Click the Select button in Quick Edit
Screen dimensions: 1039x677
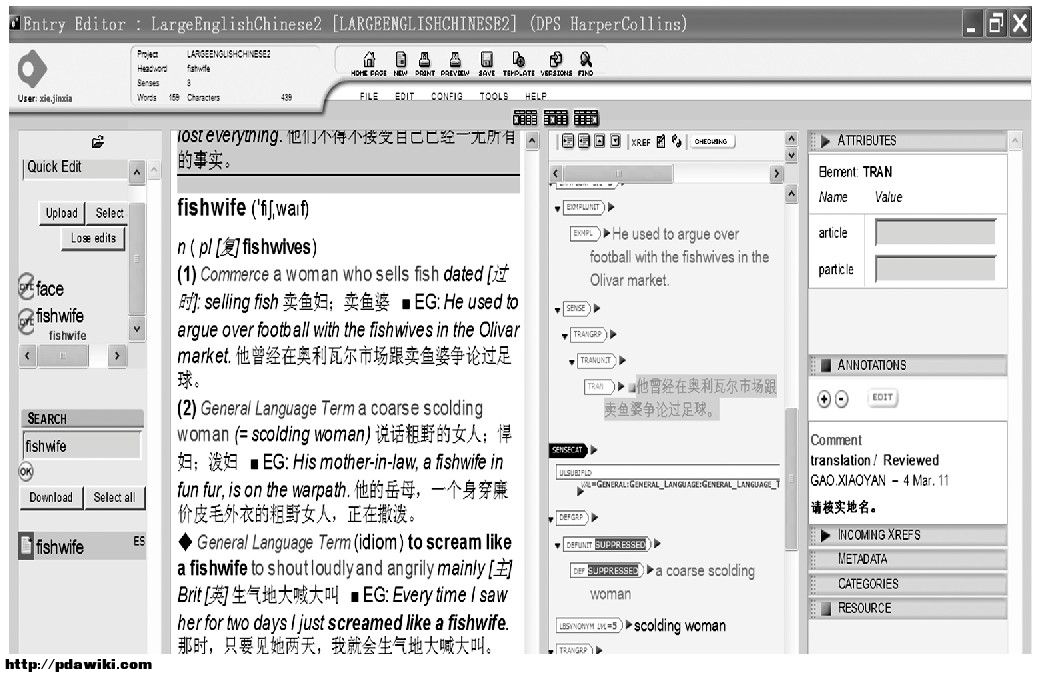109,213
